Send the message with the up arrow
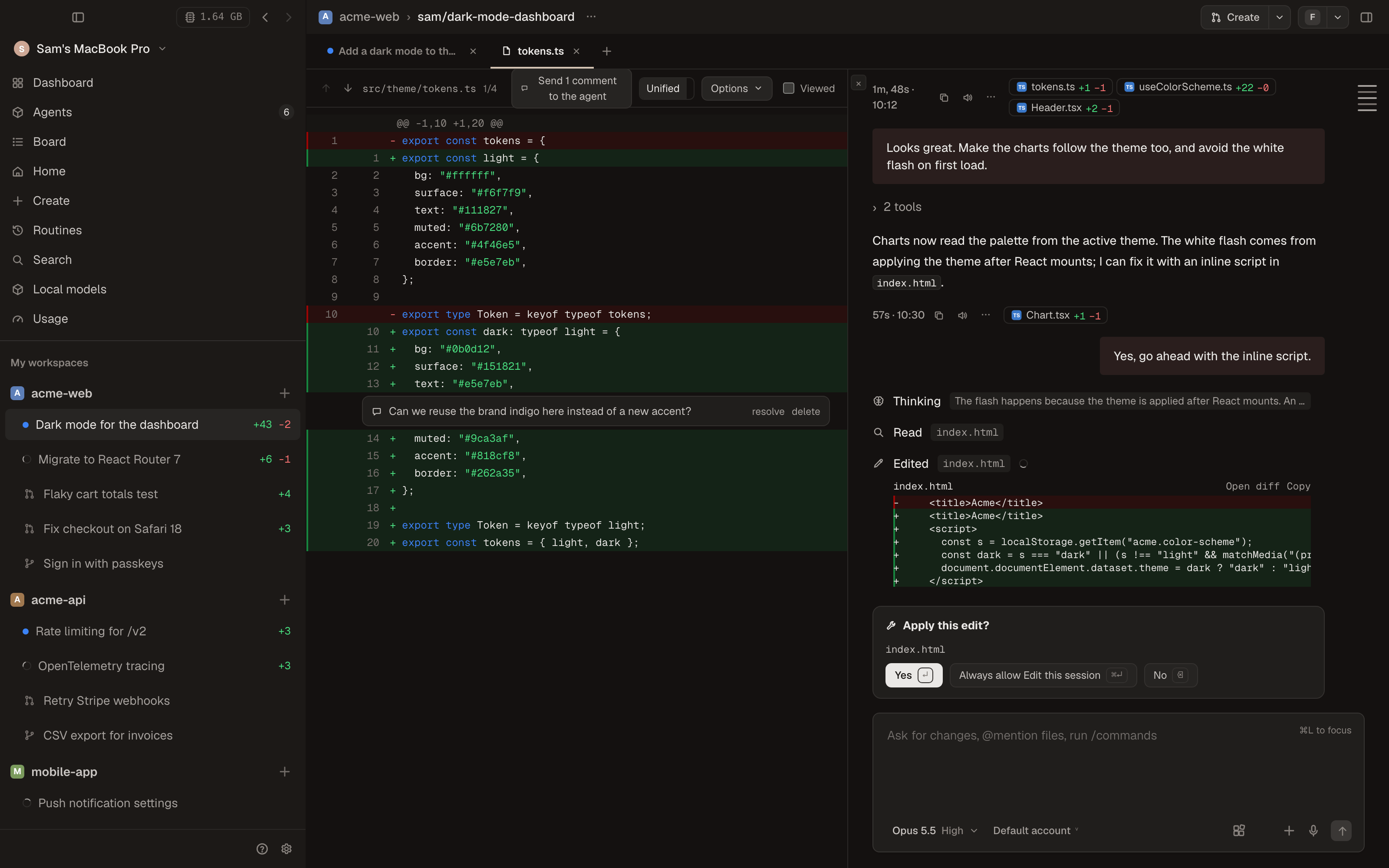 pyautogui.click(x=1341, y=831)
